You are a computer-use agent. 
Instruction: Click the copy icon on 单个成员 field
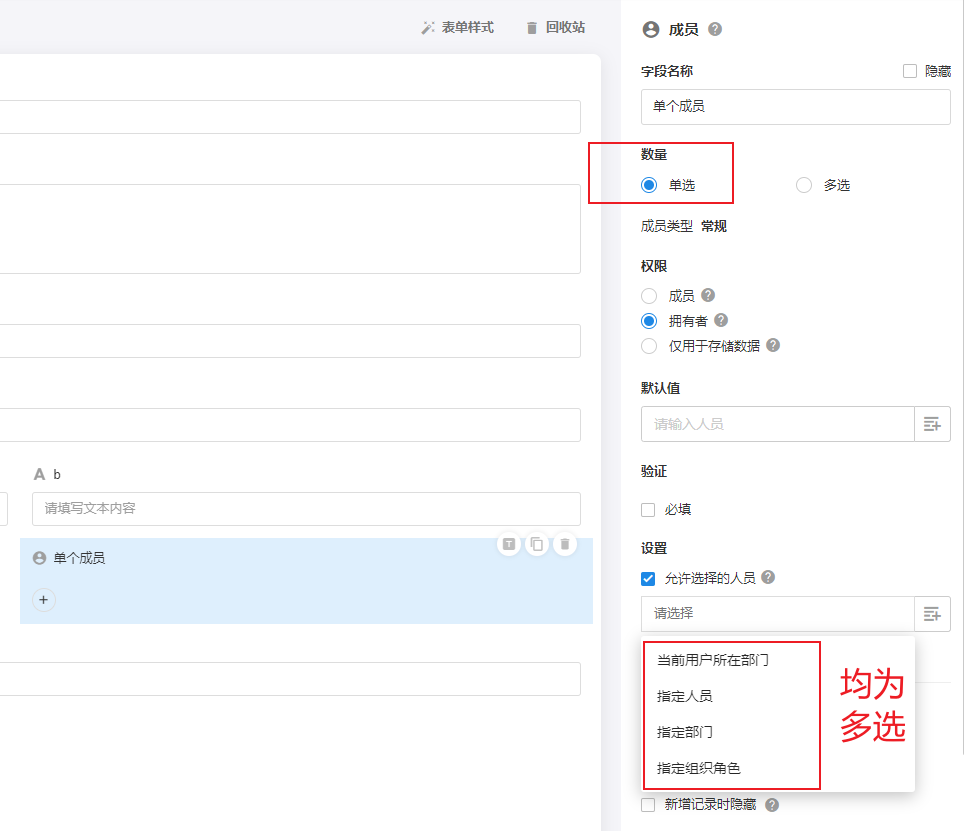tap(537, 544)
